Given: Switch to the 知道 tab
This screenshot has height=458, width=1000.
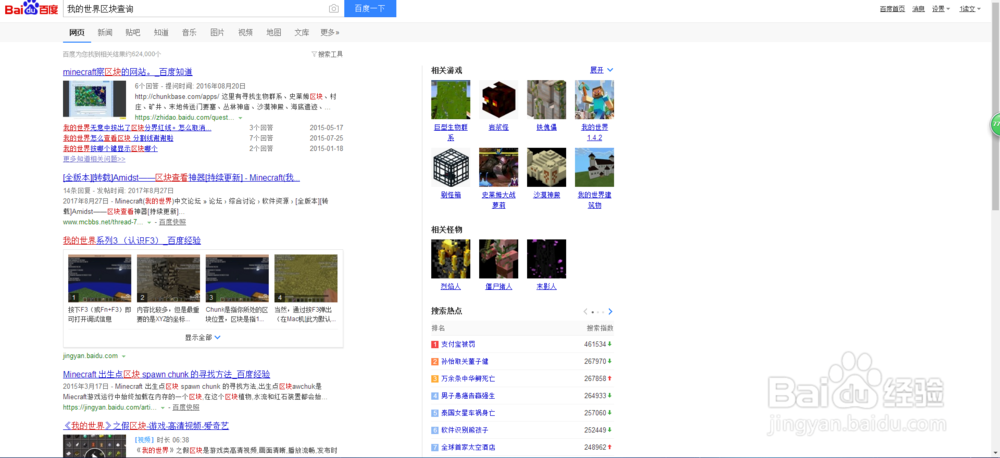Looking at the screenshot, I should click(161, 33).
